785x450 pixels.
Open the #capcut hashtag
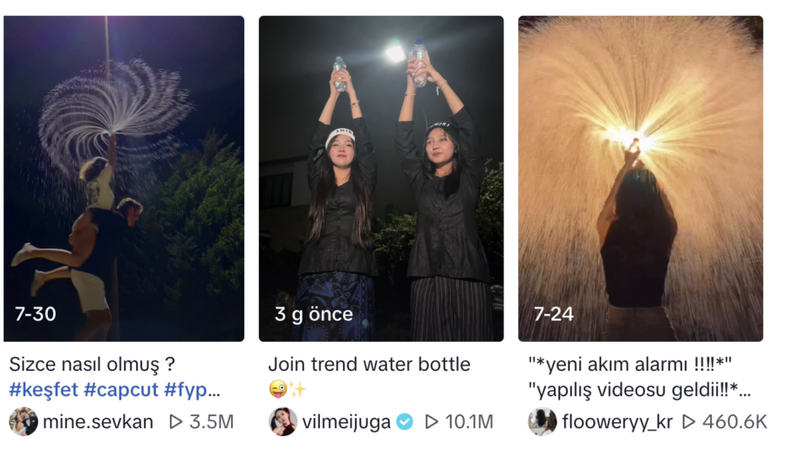tap(121, 390)
